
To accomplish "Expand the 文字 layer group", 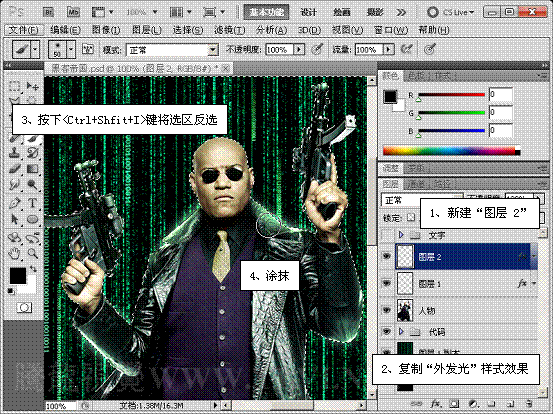I will pos(401,235).
